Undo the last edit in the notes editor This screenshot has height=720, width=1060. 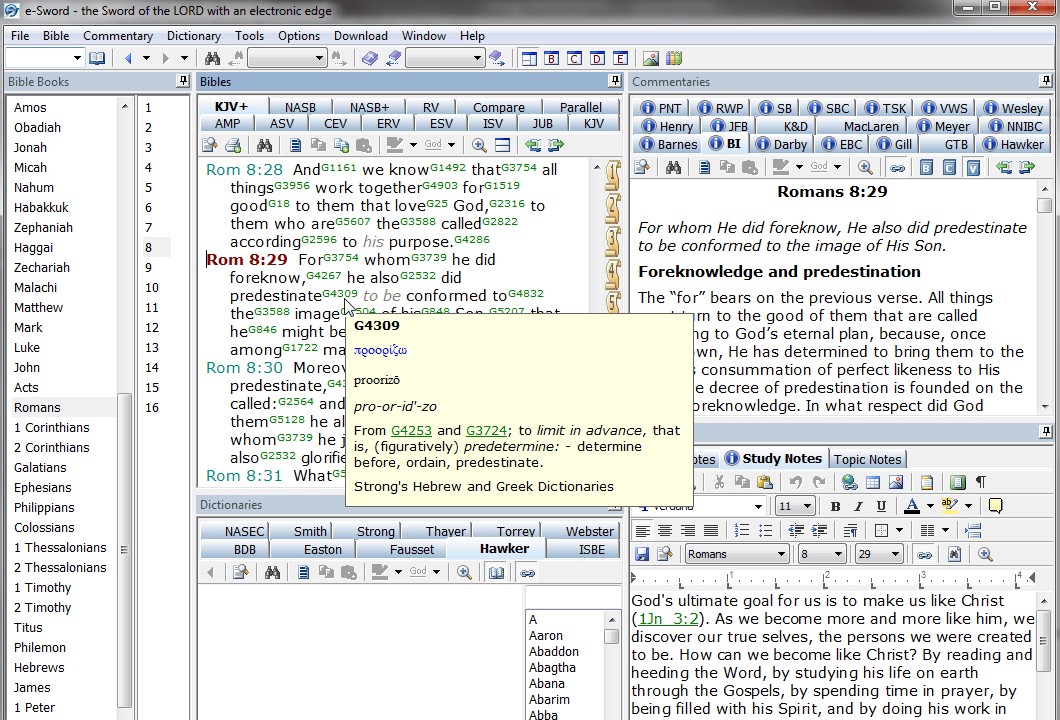tap(796, 482)
